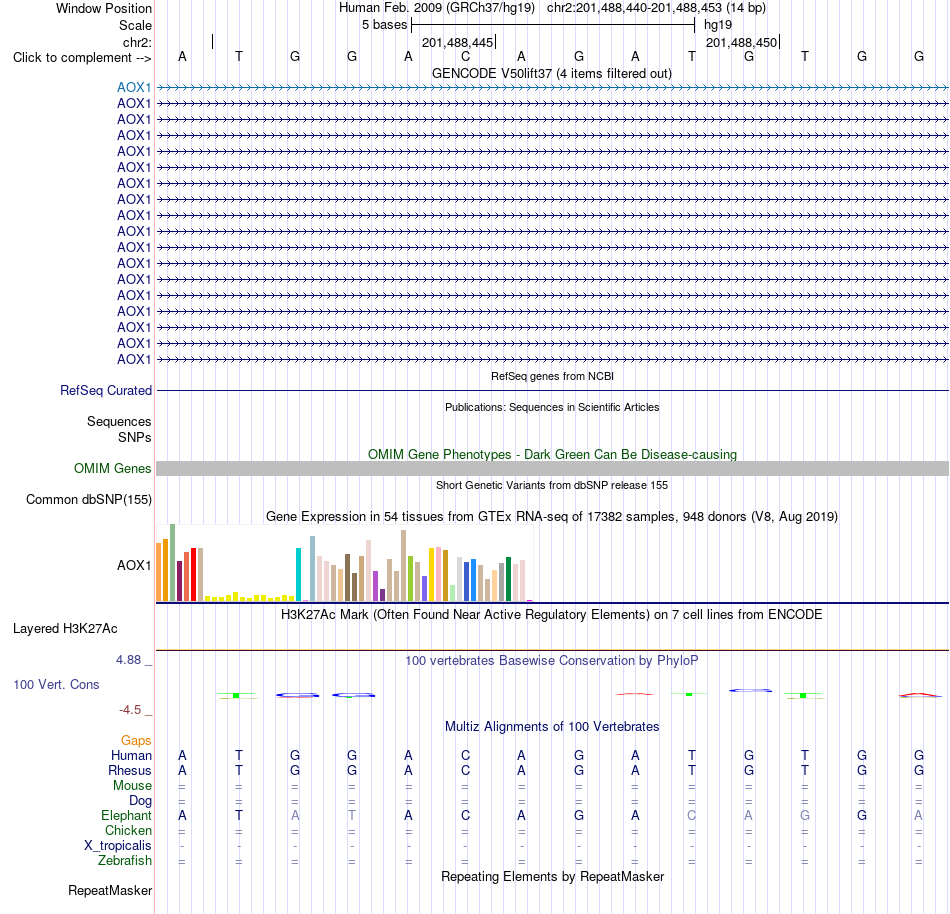Screen dimensions: 950x914
Task: Click the 201,488,445 ruler coordinate
Action: click(457, 42)
